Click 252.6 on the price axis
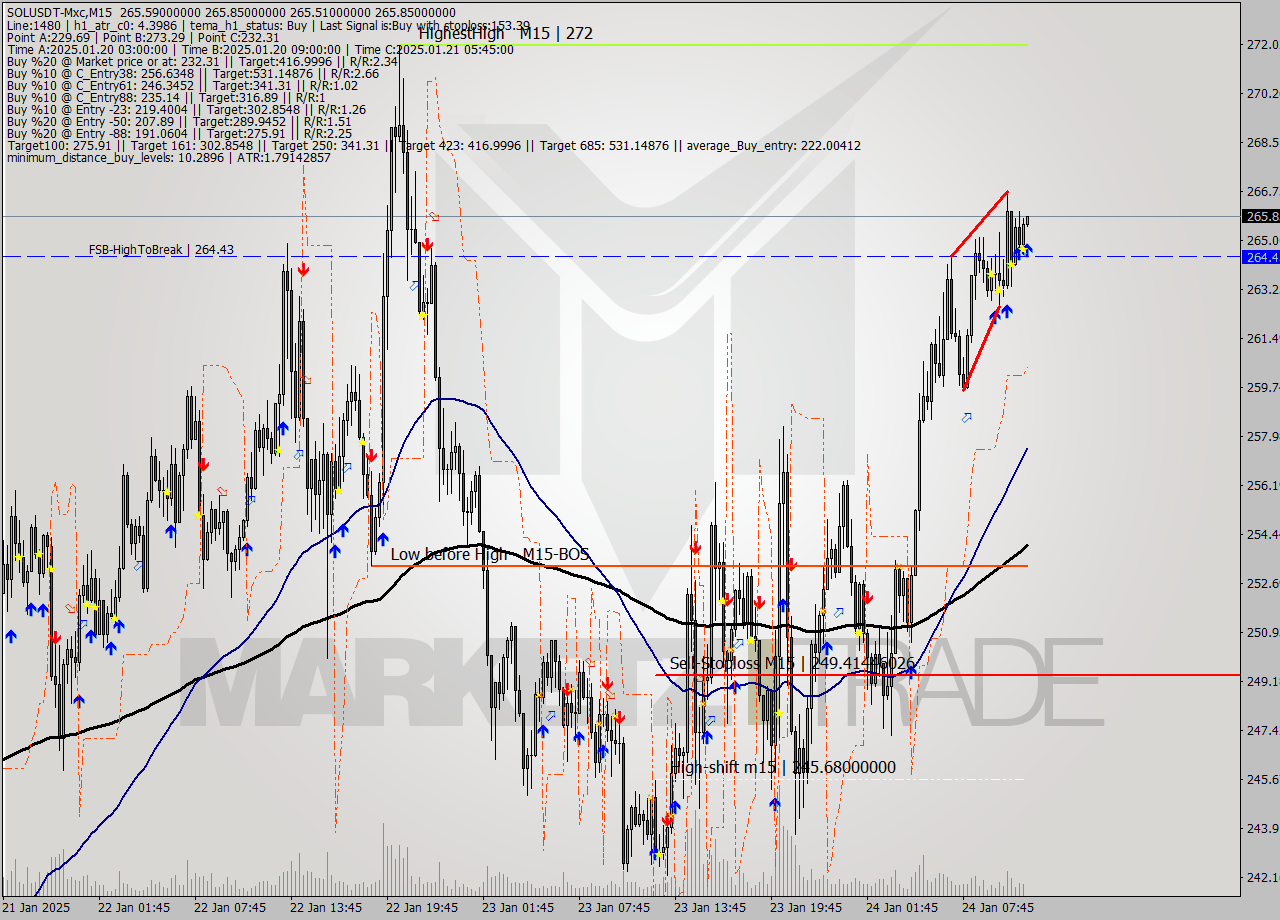 click(1261, 583)
